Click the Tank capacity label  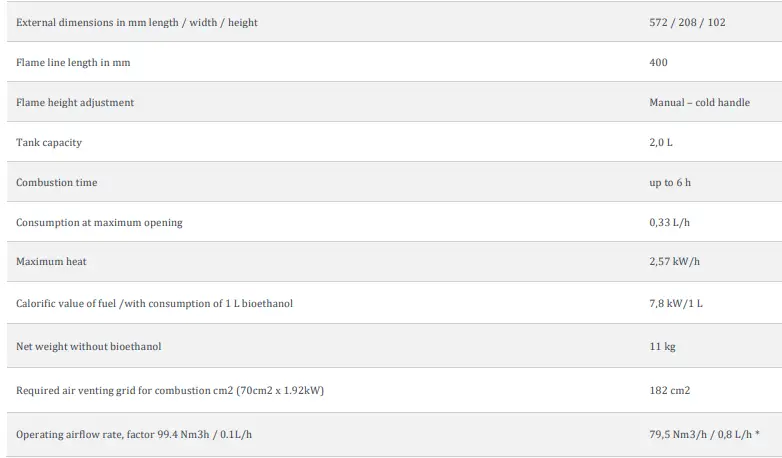[x=49, y=142]
